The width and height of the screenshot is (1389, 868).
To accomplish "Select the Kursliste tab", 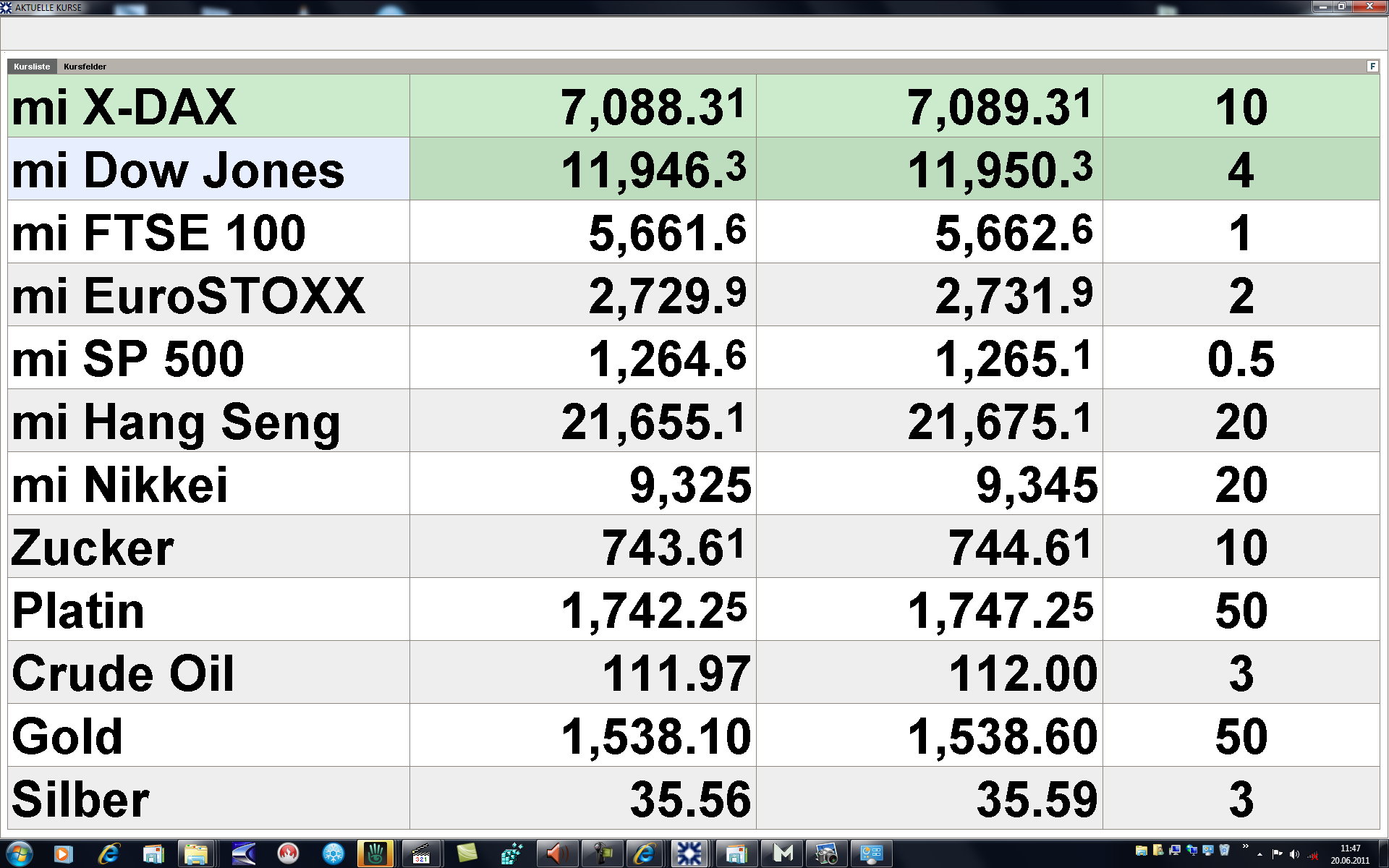I will [x=32, y=67].
